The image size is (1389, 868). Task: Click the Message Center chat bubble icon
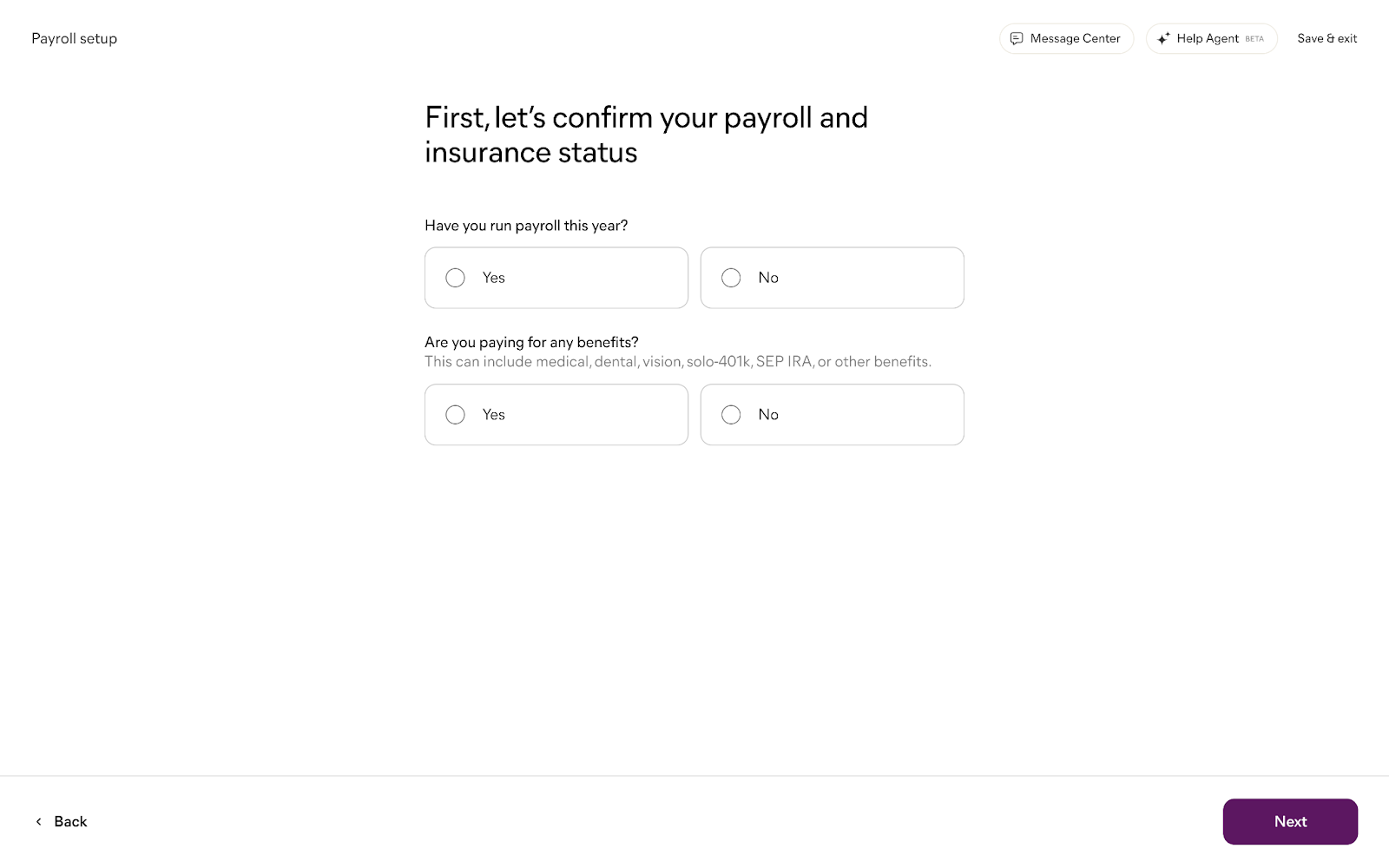pos(1017,38)
